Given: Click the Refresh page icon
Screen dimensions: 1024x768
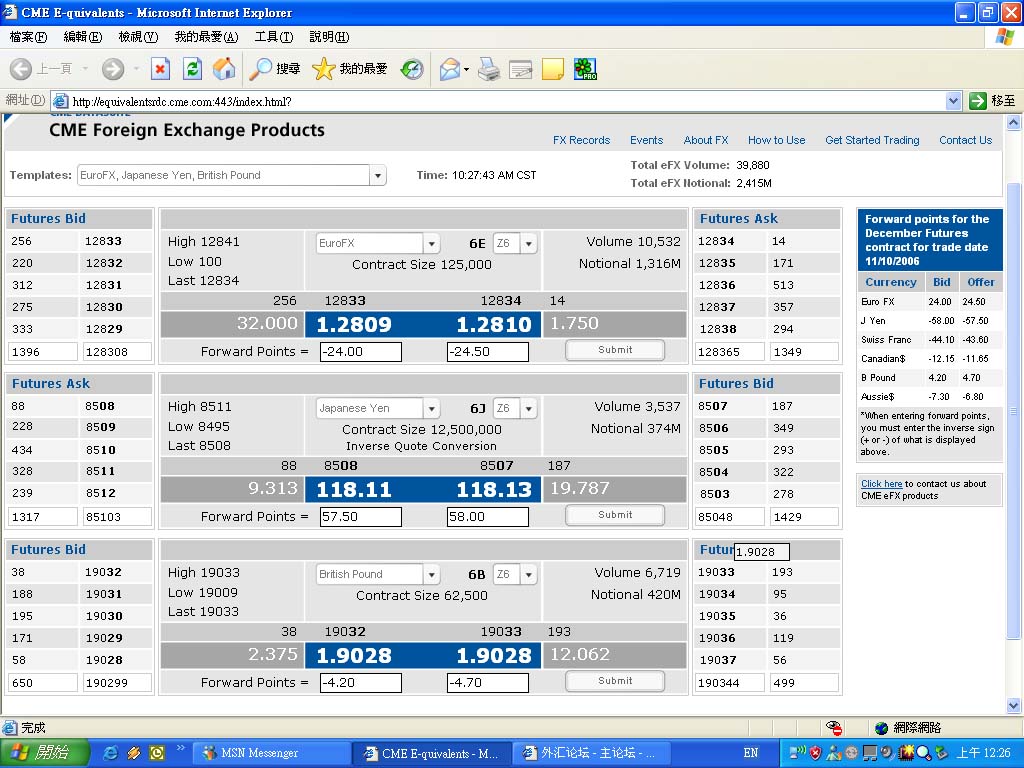Looking at the screenshot, I should (x=193, y=69).
